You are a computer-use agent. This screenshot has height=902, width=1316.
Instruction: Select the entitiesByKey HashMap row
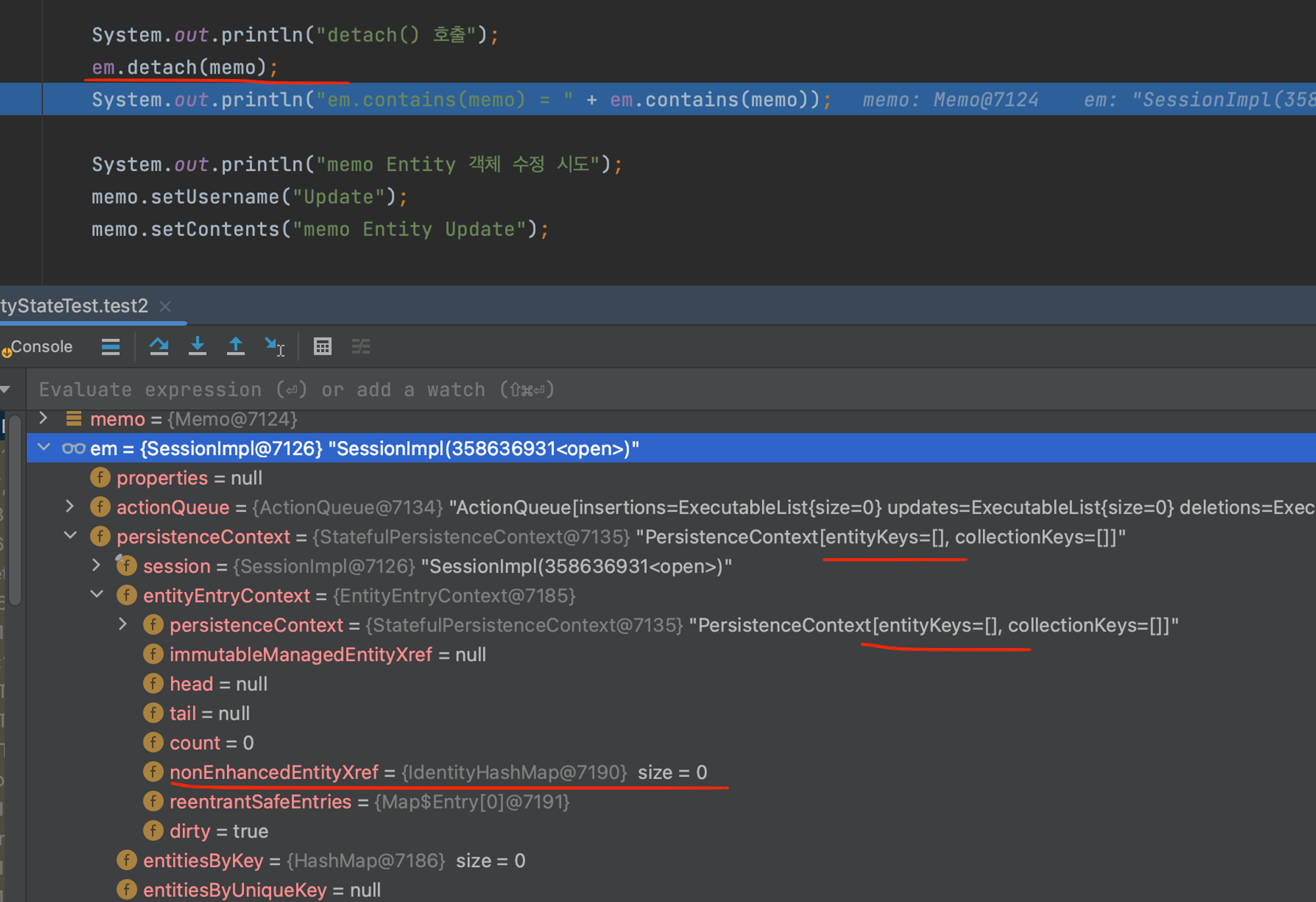coord(203,861)
